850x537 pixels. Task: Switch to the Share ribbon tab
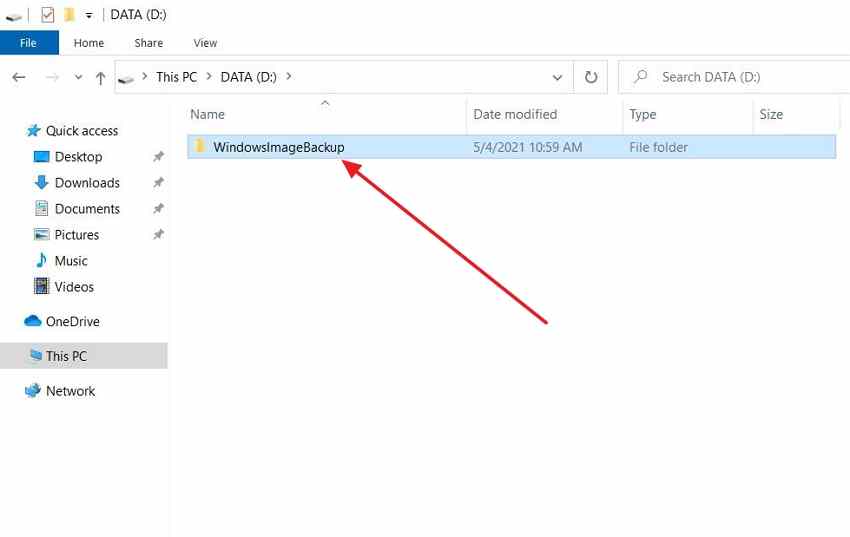tap(149, 43)
